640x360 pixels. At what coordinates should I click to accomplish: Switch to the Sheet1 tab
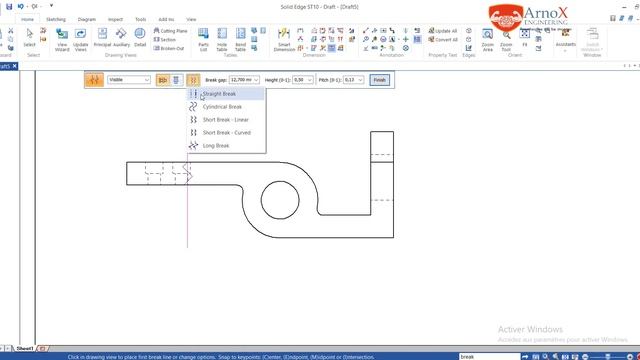point(25,348)
